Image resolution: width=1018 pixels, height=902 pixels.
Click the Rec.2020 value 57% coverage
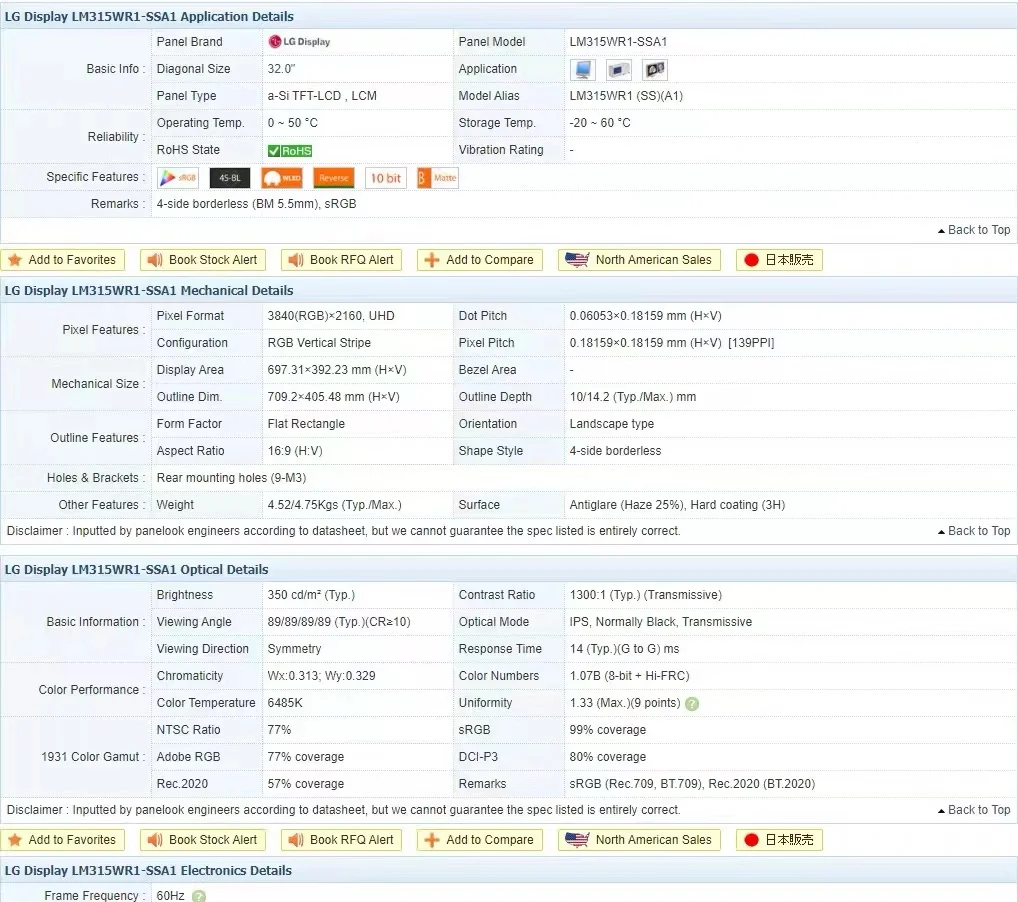pos(306,784)
